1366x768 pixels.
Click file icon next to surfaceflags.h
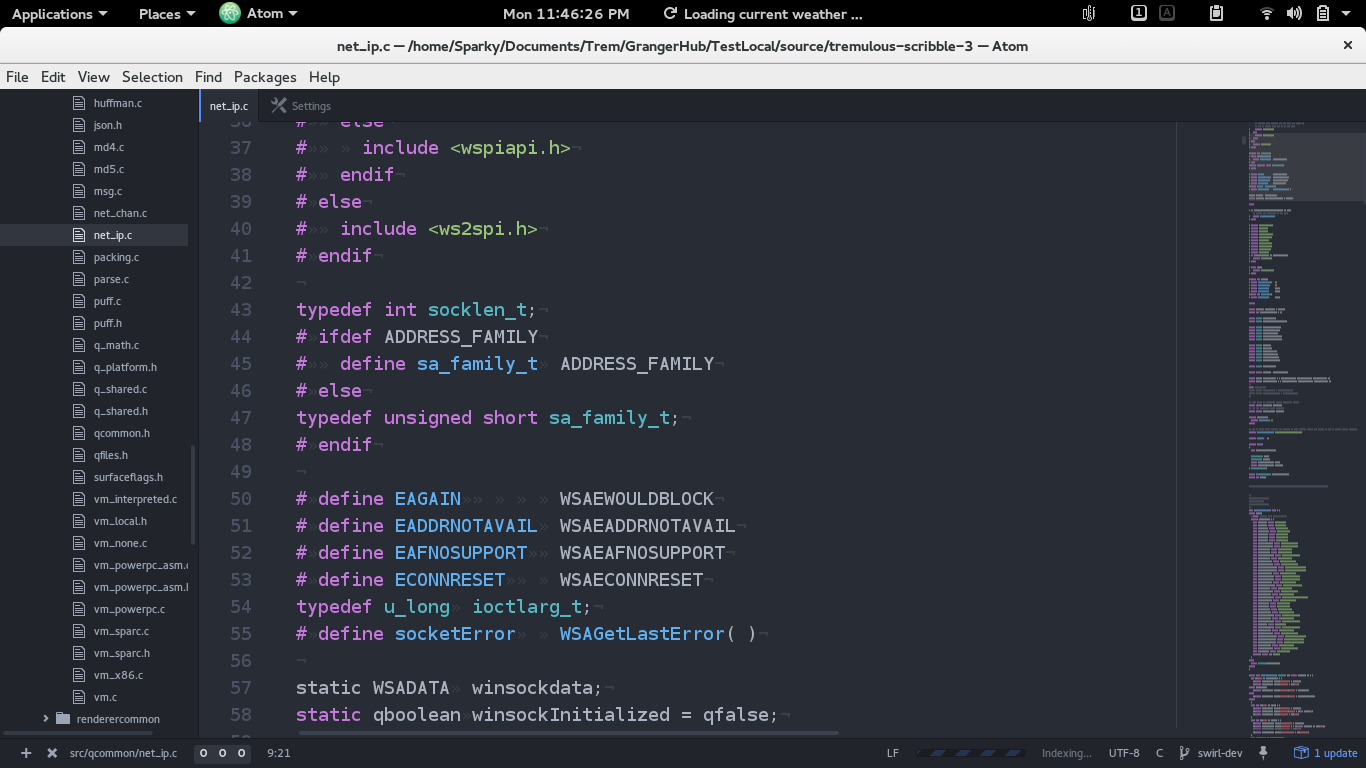[80, 477]
